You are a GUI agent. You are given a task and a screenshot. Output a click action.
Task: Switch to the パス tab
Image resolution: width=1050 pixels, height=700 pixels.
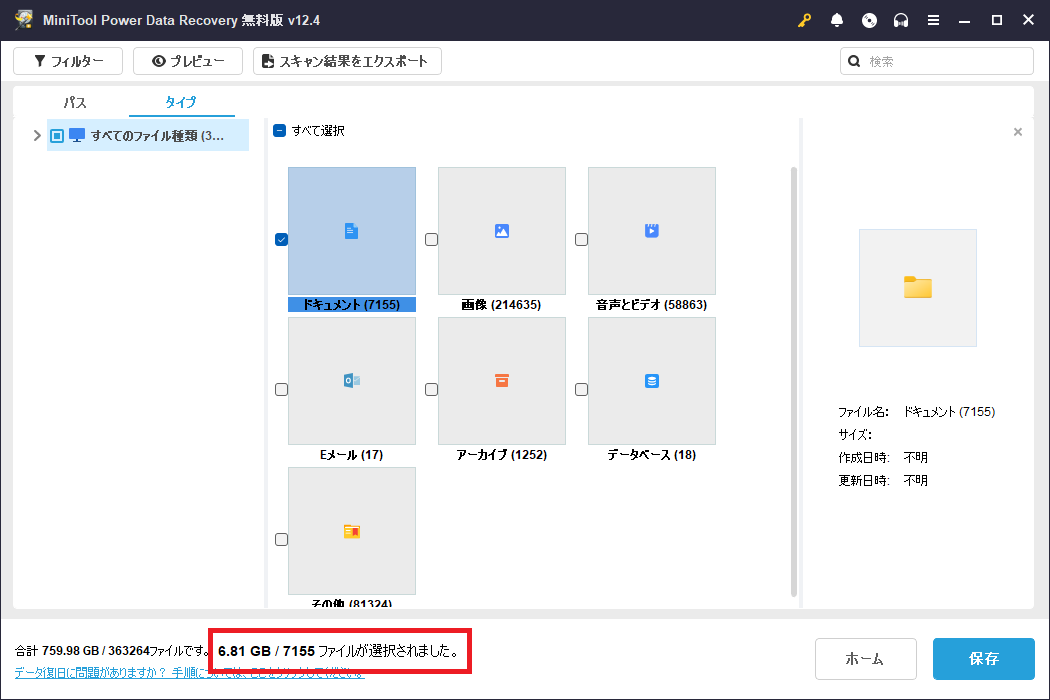tap(75, 102)
